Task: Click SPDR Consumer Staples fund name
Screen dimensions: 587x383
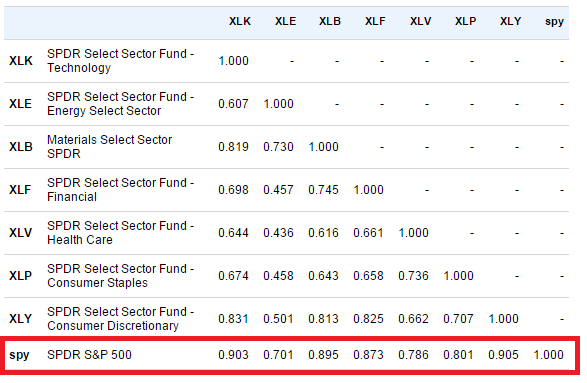Action: (x=121, y=276)
